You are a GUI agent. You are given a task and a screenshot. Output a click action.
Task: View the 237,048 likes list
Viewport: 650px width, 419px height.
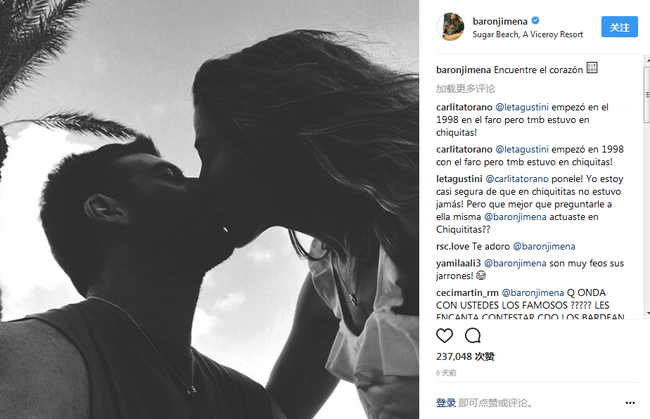click(x=465, y=356)
